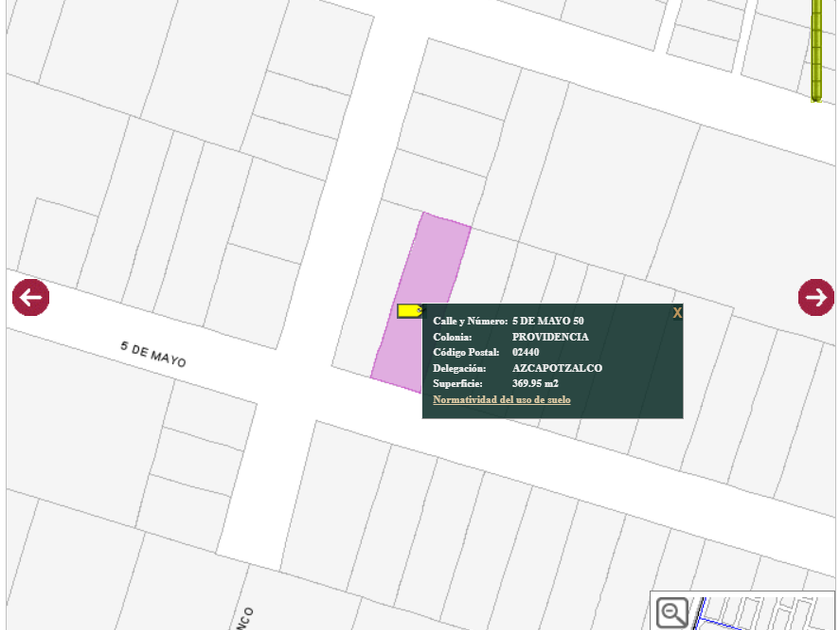
Task: Click the partial street label at bottom edge
Action: point(247,617)
